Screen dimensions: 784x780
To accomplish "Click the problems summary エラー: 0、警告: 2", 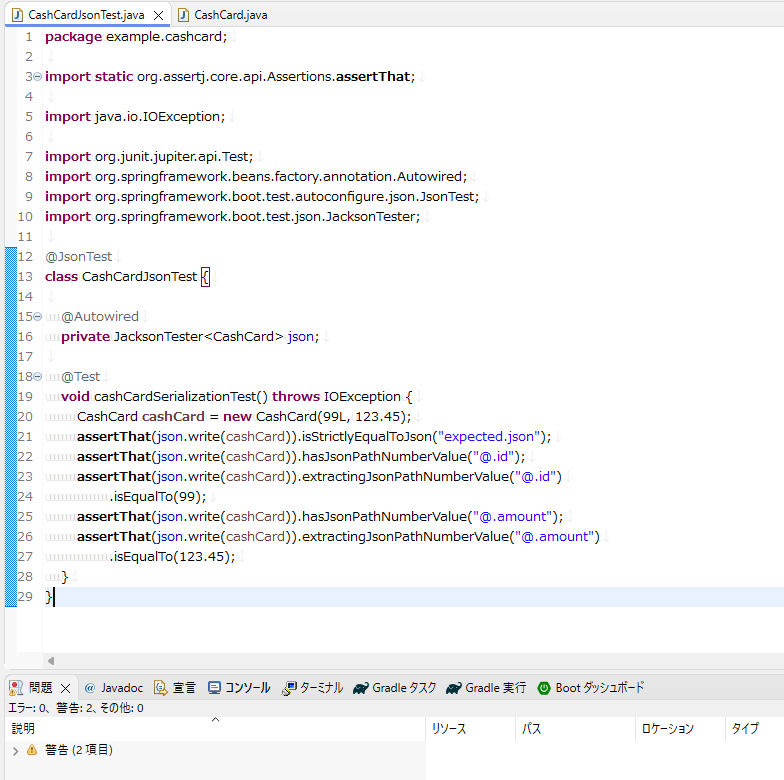I will point(76,708).
